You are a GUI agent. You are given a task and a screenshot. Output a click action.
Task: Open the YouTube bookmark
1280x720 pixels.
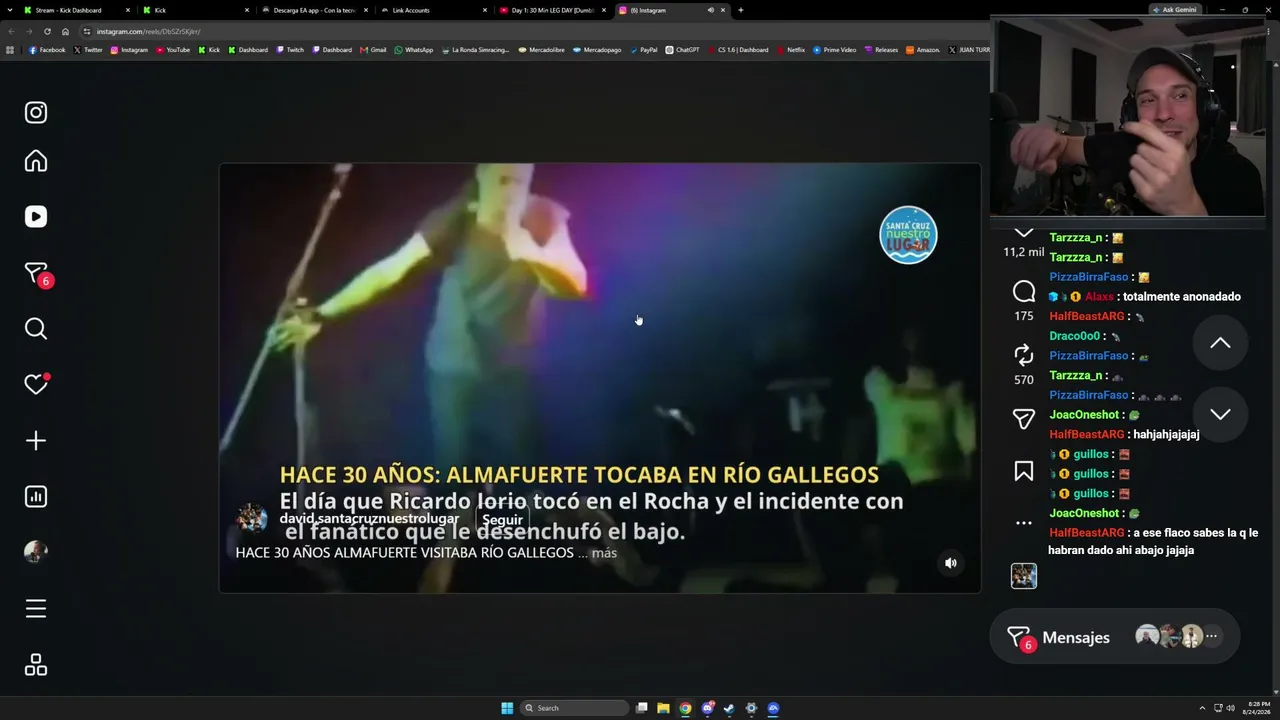pos(173,50)
